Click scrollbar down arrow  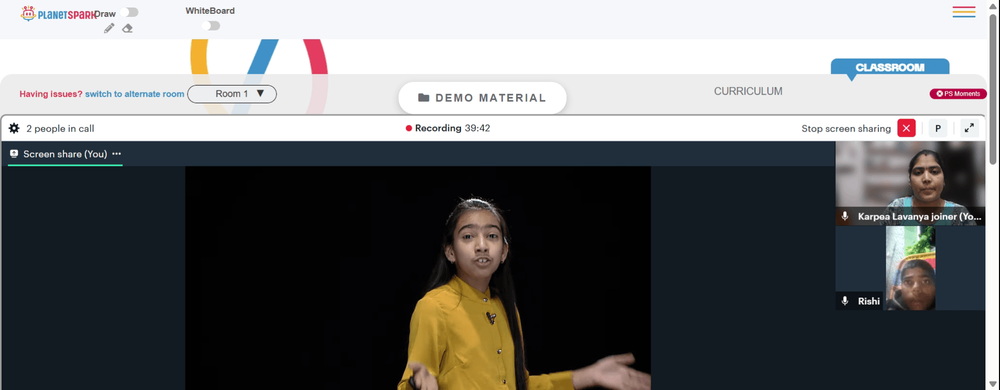click(993, 384)
